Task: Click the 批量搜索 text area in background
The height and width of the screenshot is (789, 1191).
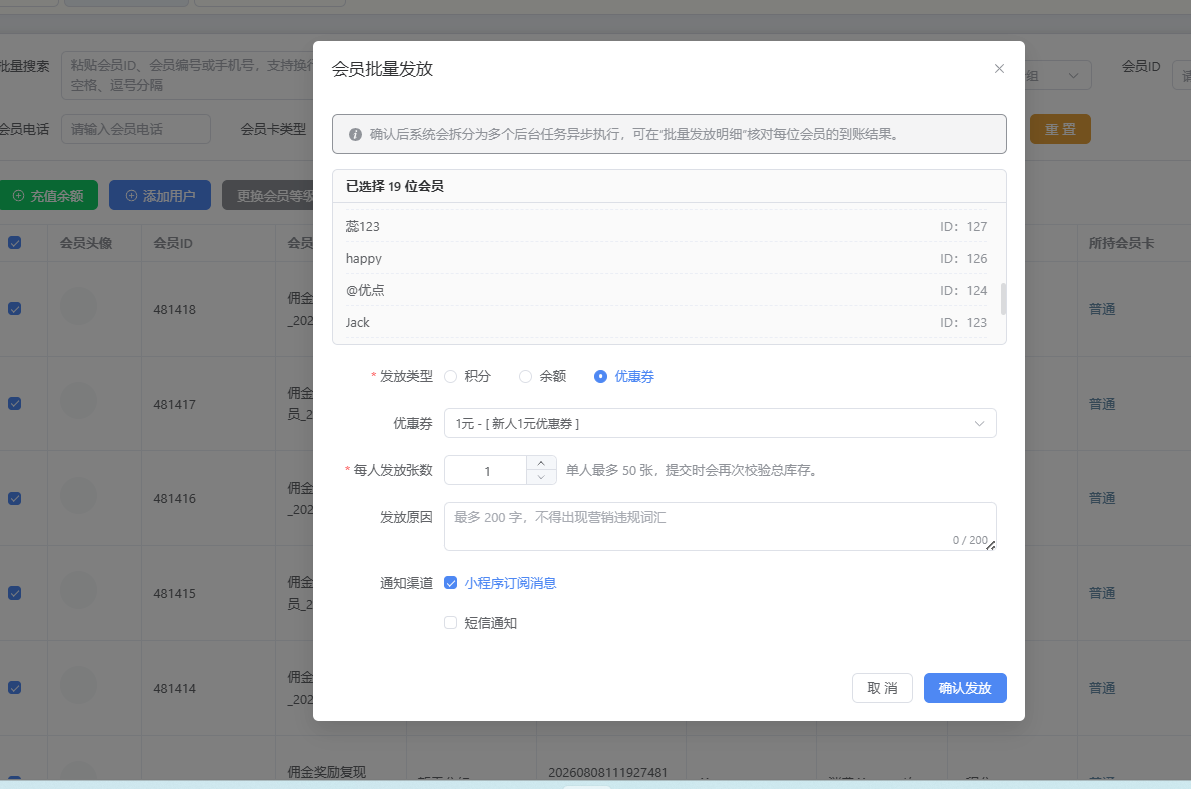Action: point(187,75)
